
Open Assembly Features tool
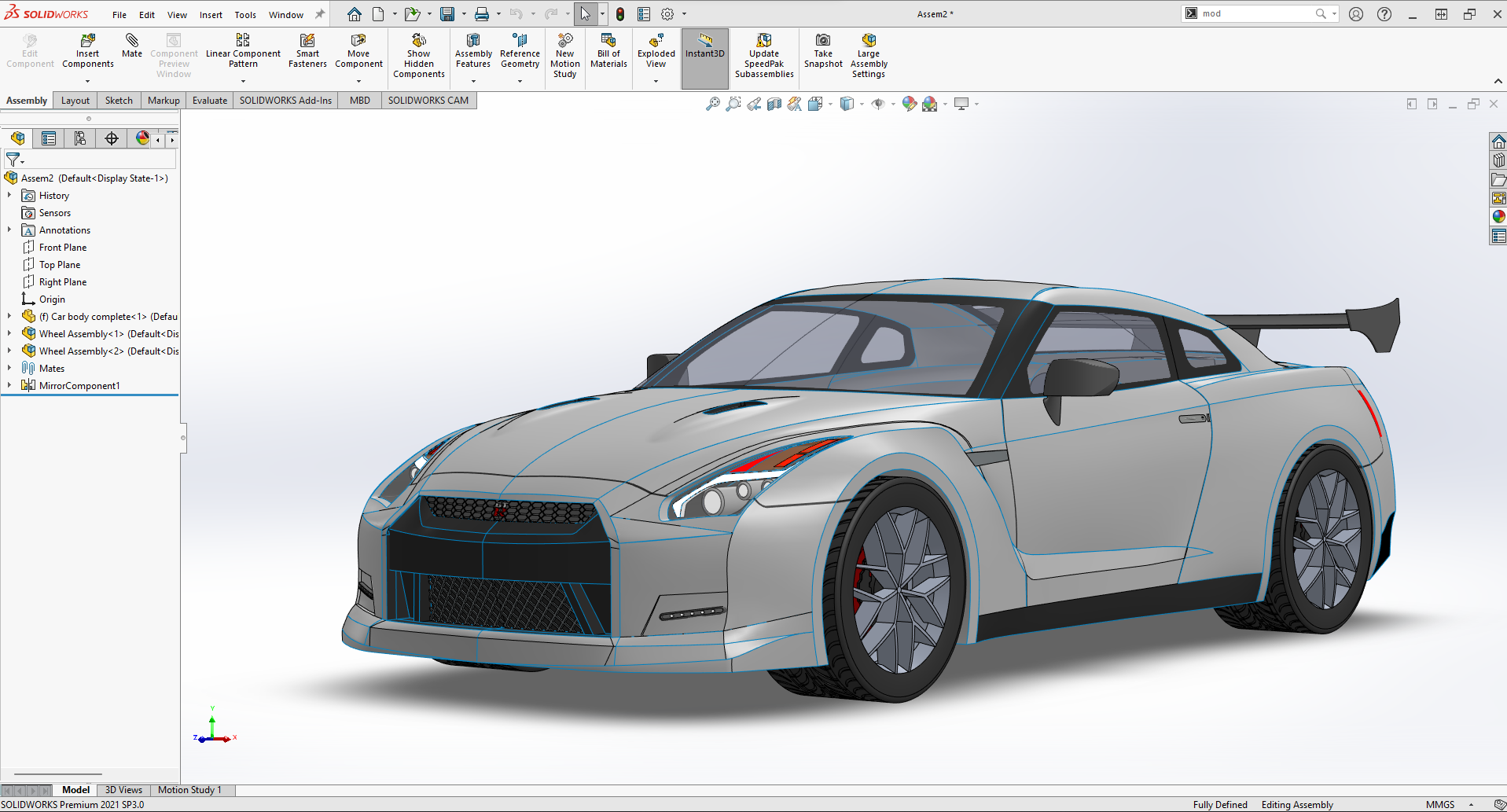pyautogui.click(x=473, y=51)
